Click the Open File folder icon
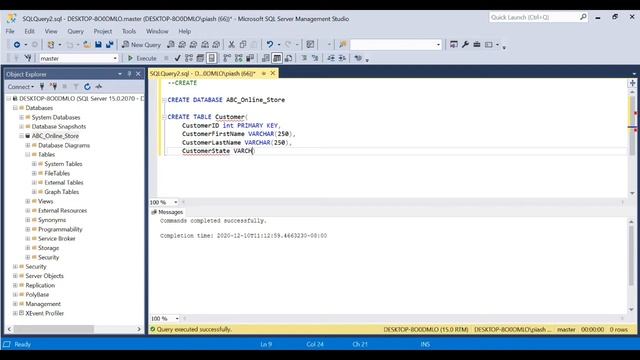 [x=87, y=45]
